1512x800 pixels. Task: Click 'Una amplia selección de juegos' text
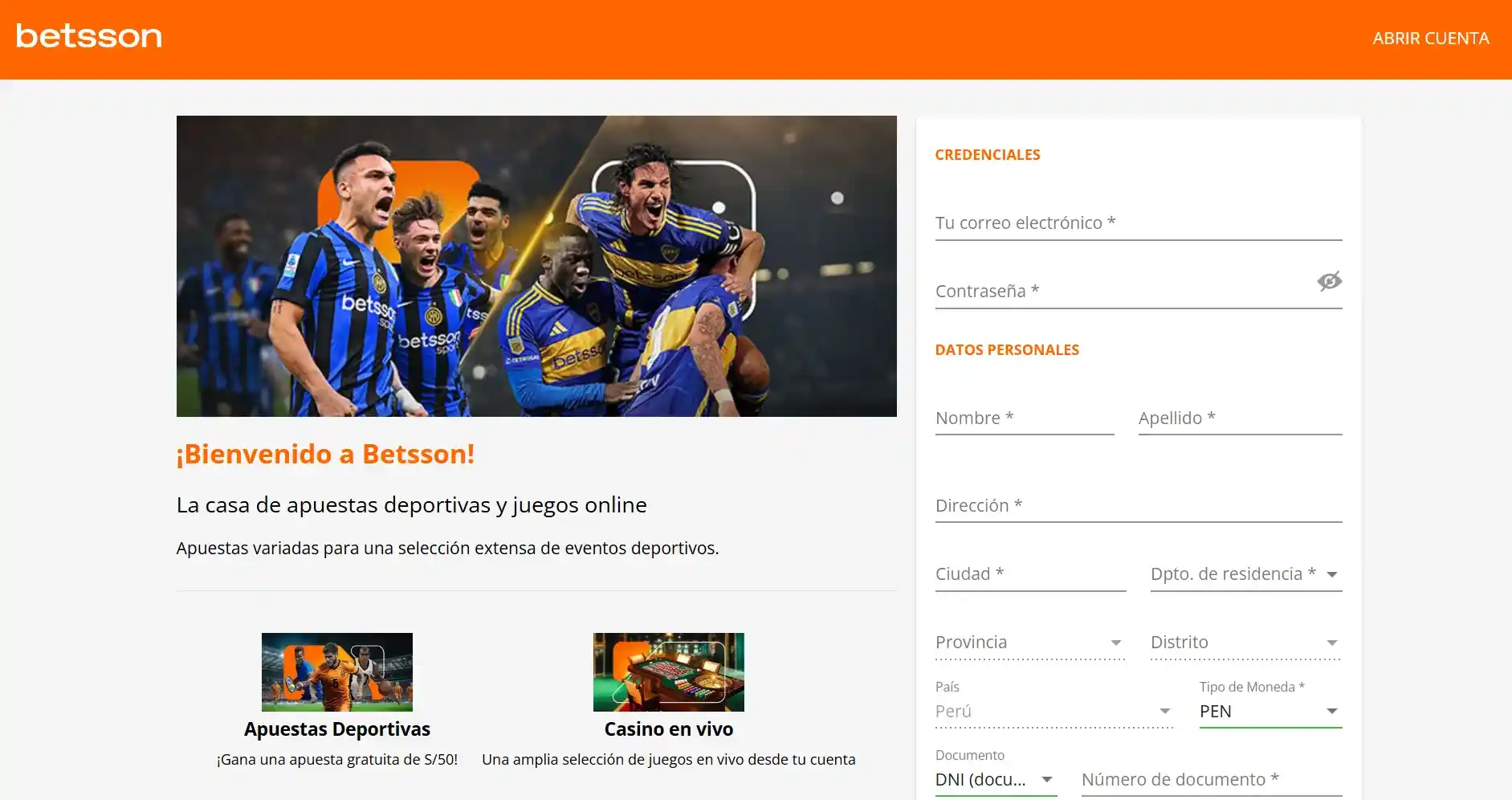click(669, 760)
